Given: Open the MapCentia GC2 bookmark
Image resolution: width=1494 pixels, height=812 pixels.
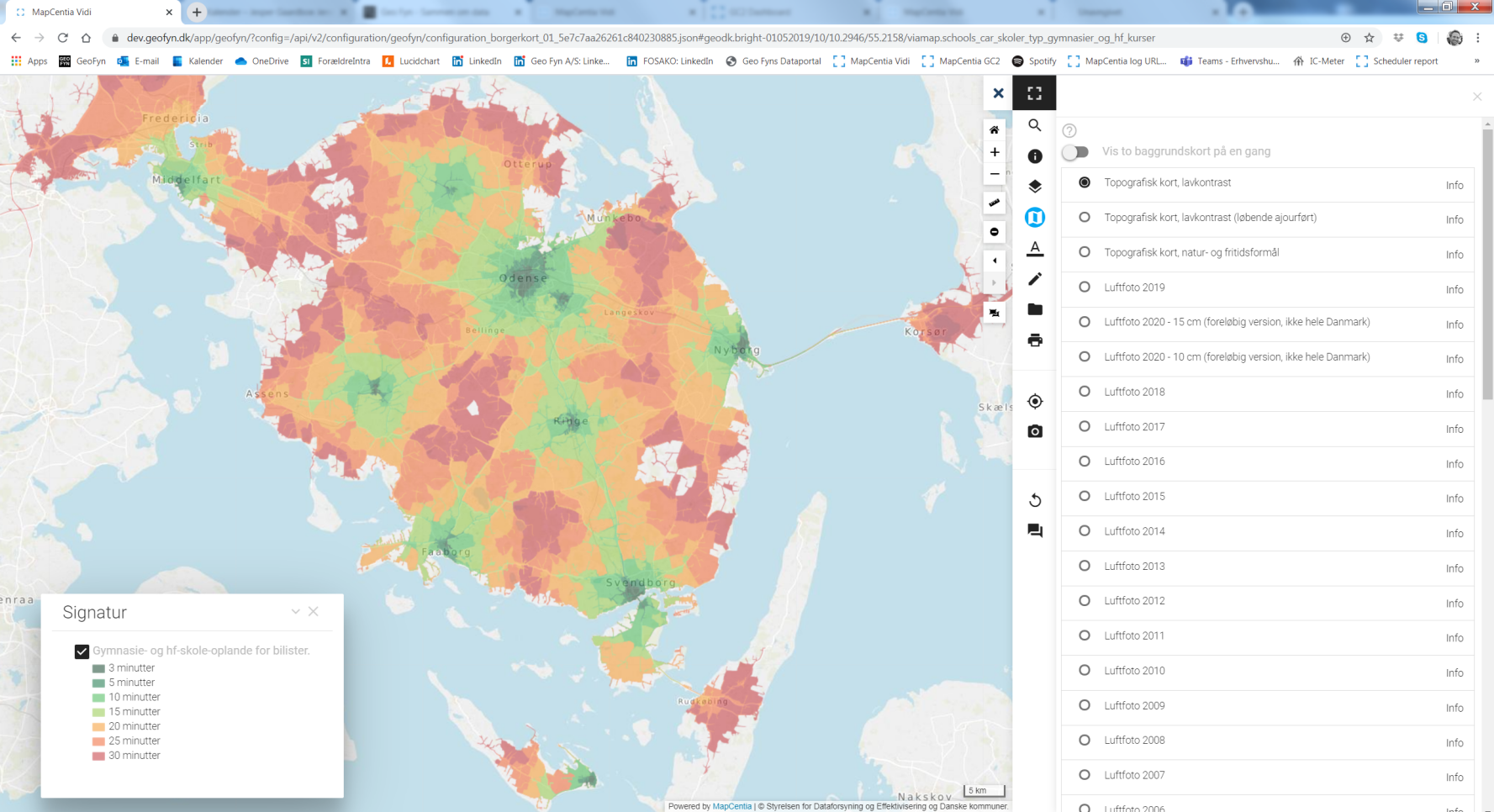Looking at the screenshot, I should [961, 61].
